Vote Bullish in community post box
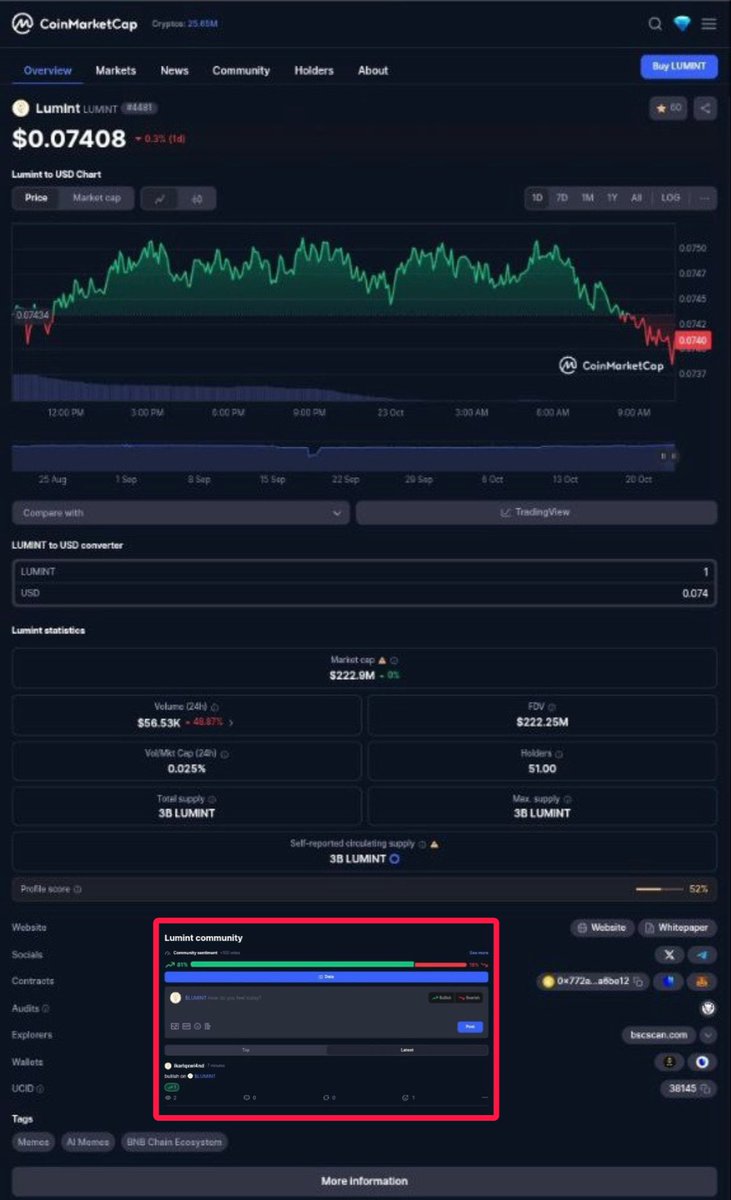 click(x=441, y=998)
